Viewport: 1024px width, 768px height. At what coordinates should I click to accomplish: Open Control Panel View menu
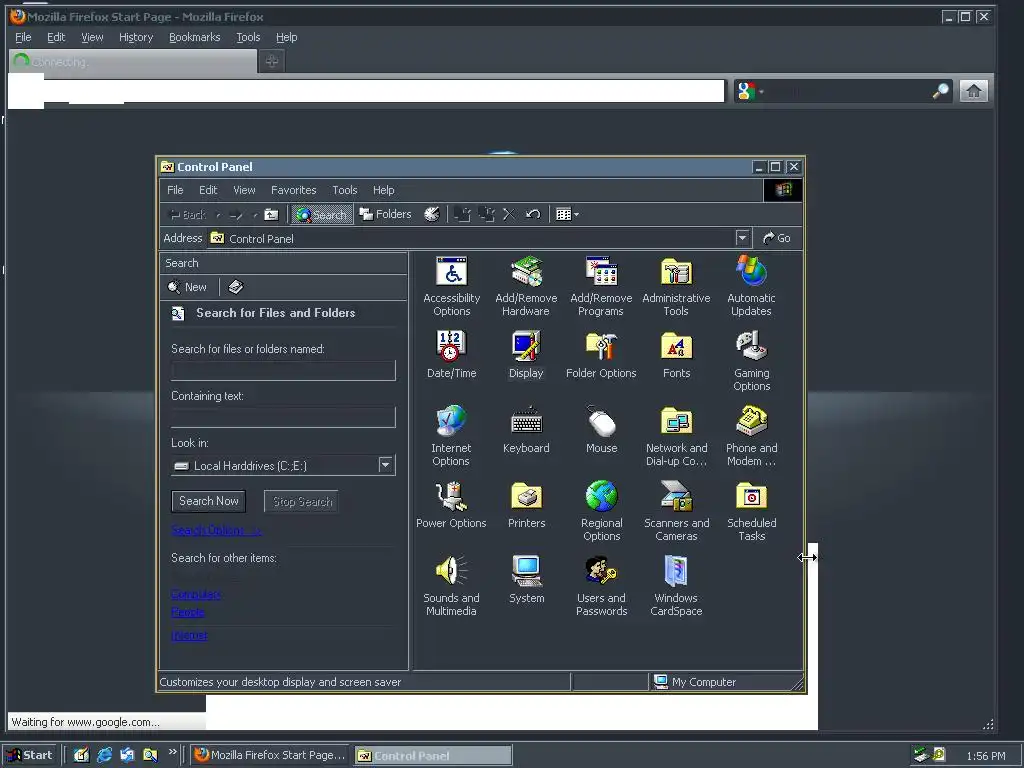coord(244,190)
